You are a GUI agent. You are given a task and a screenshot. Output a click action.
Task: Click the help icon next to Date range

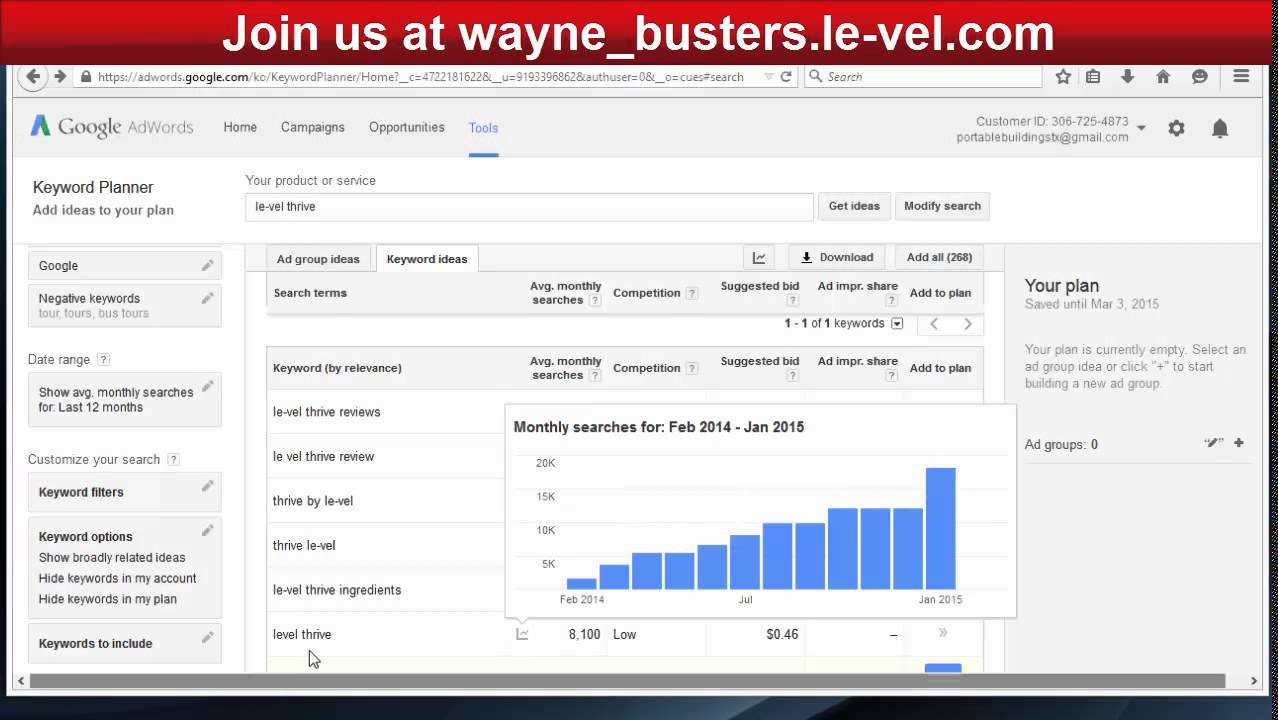click(x=103, y=360)
